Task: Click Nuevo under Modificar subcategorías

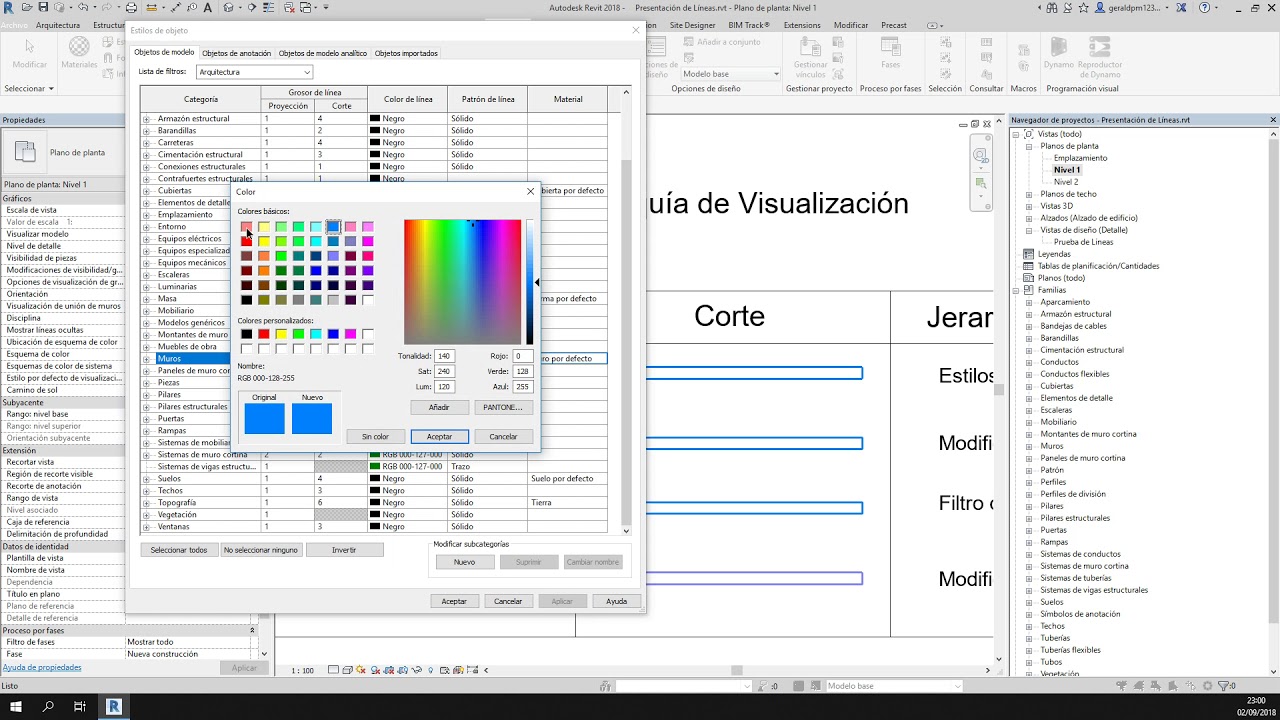Action: coord(464,562)
